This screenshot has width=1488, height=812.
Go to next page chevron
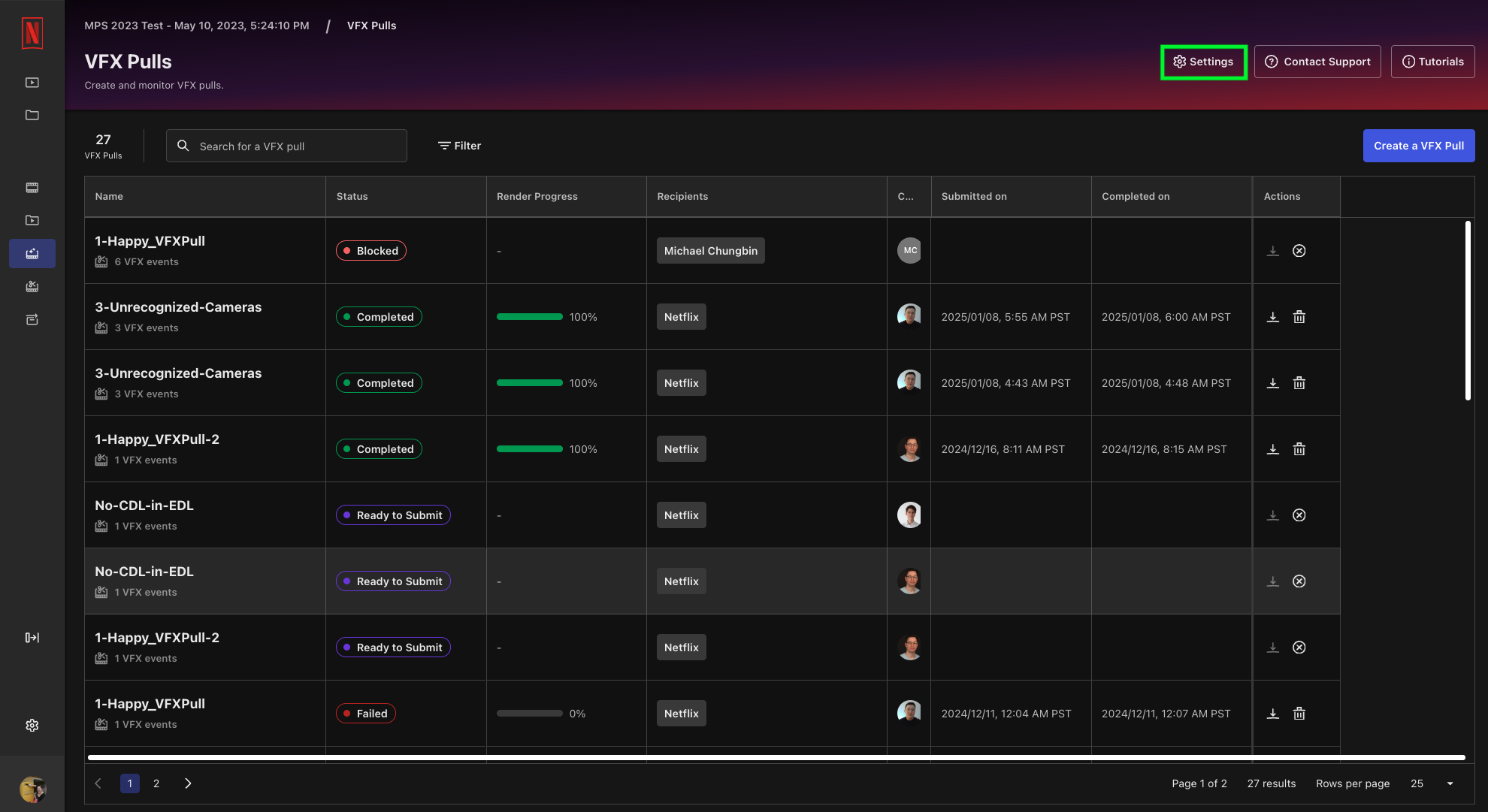coord(188,783)
